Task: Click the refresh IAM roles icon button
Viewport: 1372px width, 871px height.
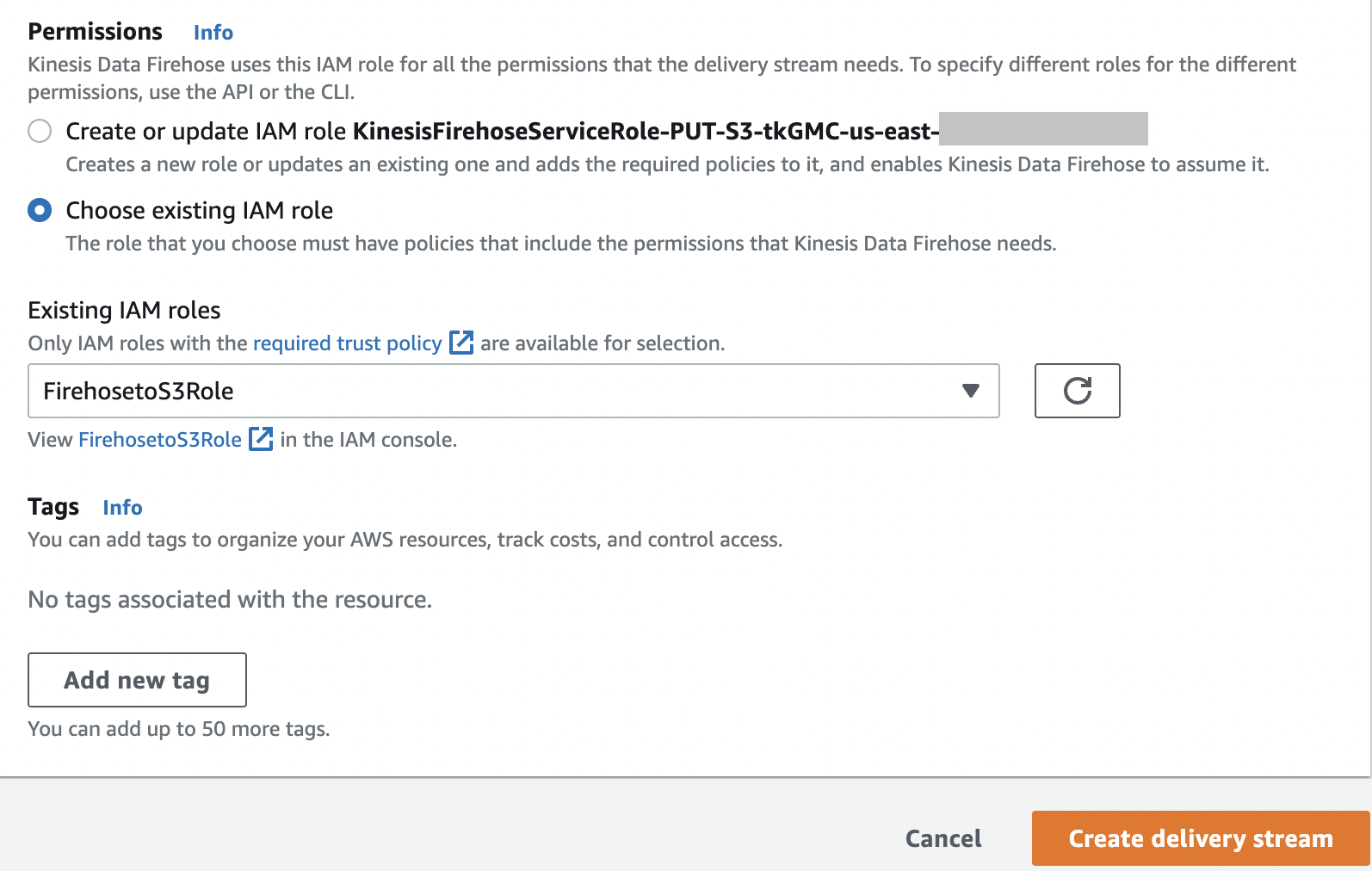Action: pyautogui.click(x=1077, y=391)
